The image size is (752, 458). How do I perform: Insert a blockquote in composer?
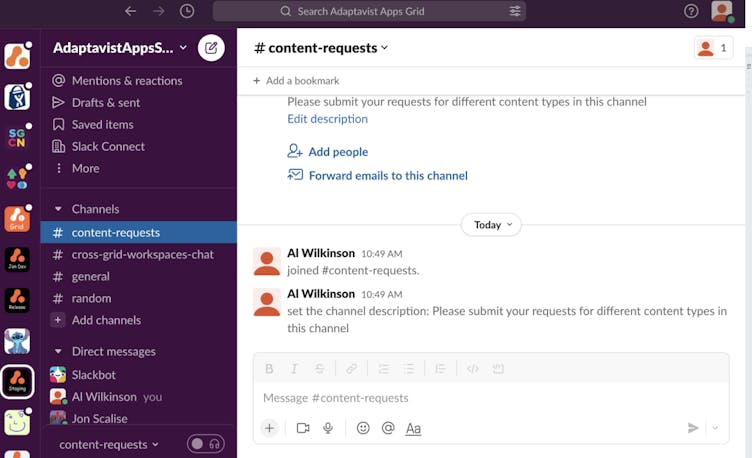click(x=440, y=368)
